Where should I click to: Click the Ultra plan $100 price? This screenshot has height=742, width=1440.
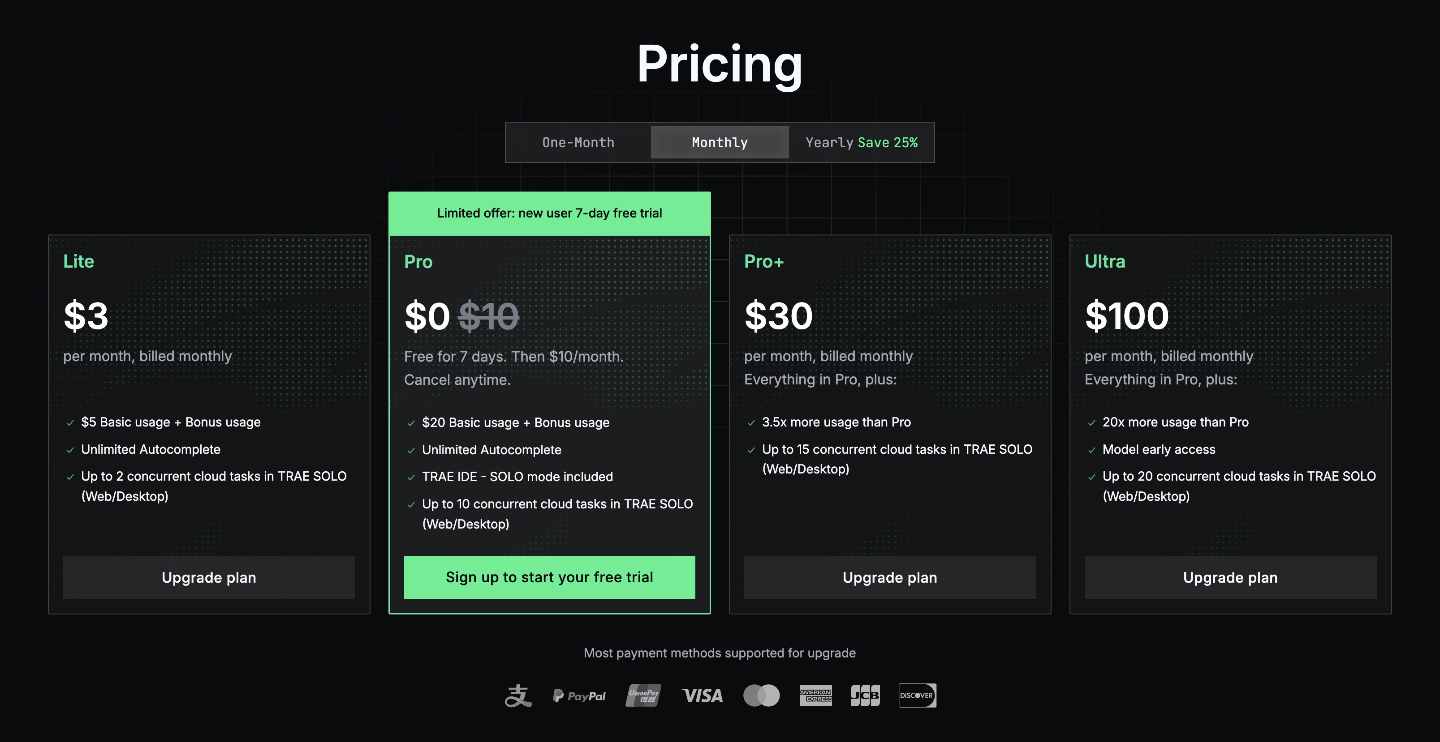pos(1127,316)
